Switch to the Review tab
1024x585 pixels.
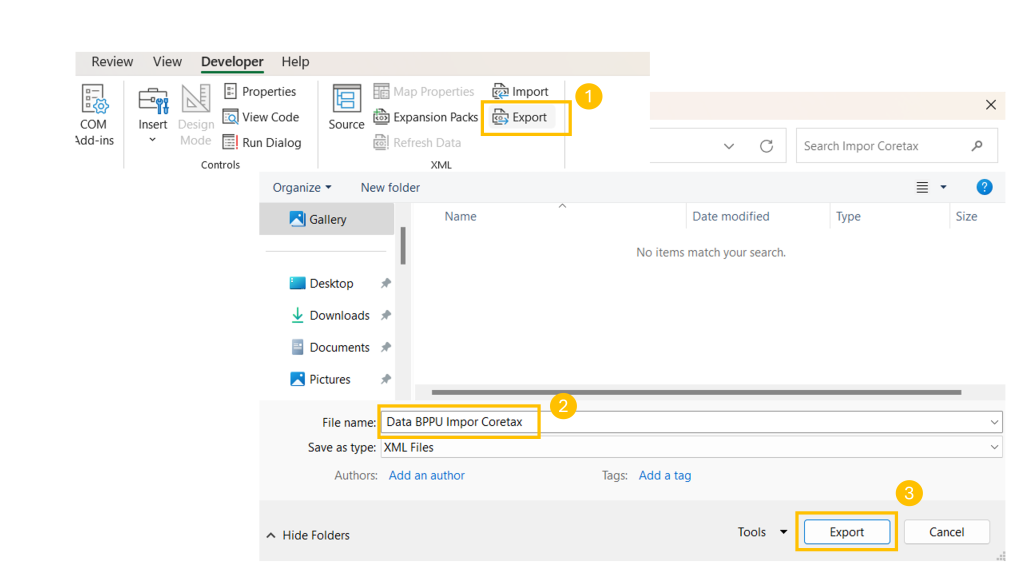[112, 62]
